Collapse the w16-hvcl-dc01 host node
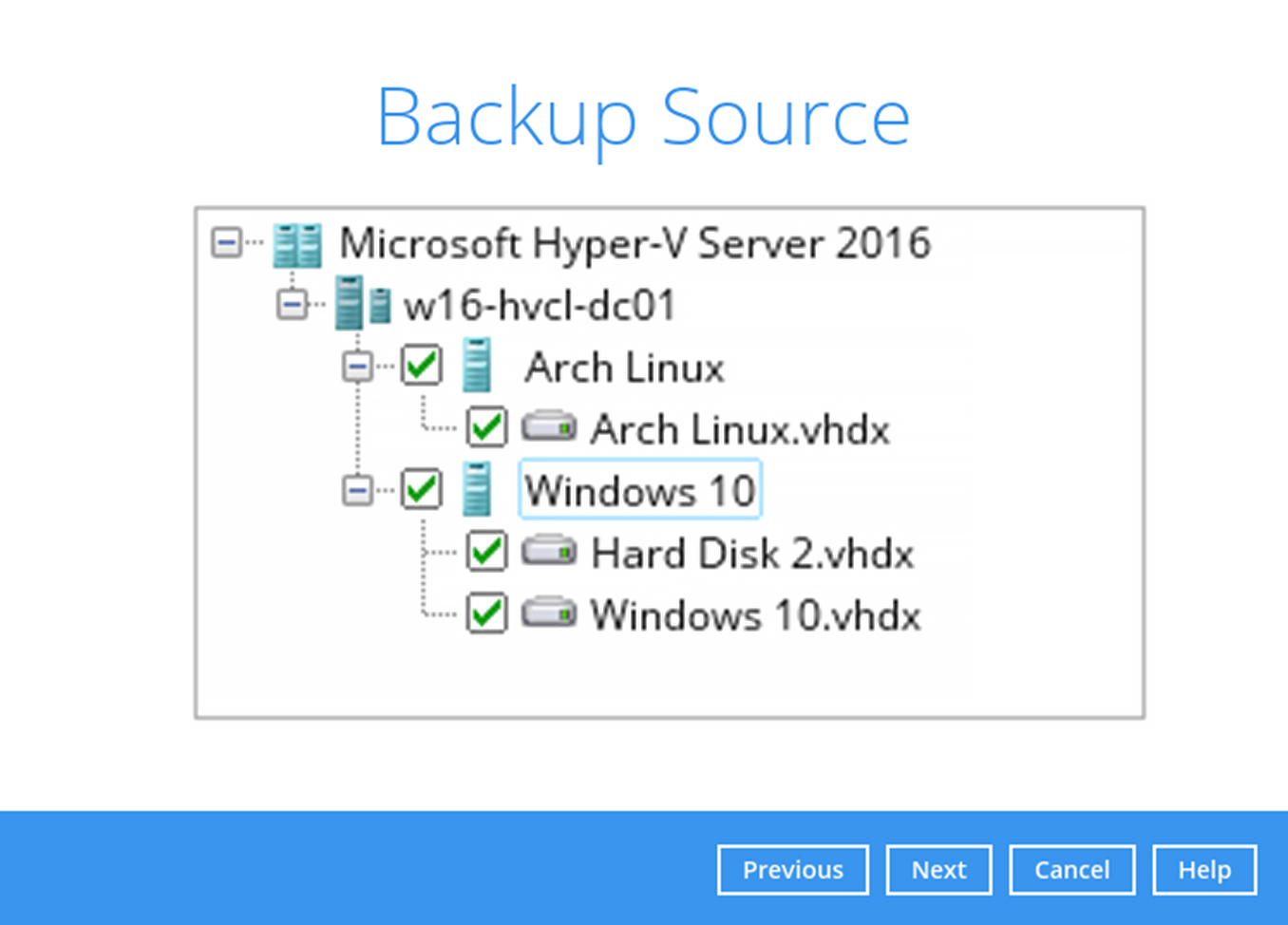The width and height of the screenshot is (1288, 925). 291,305
